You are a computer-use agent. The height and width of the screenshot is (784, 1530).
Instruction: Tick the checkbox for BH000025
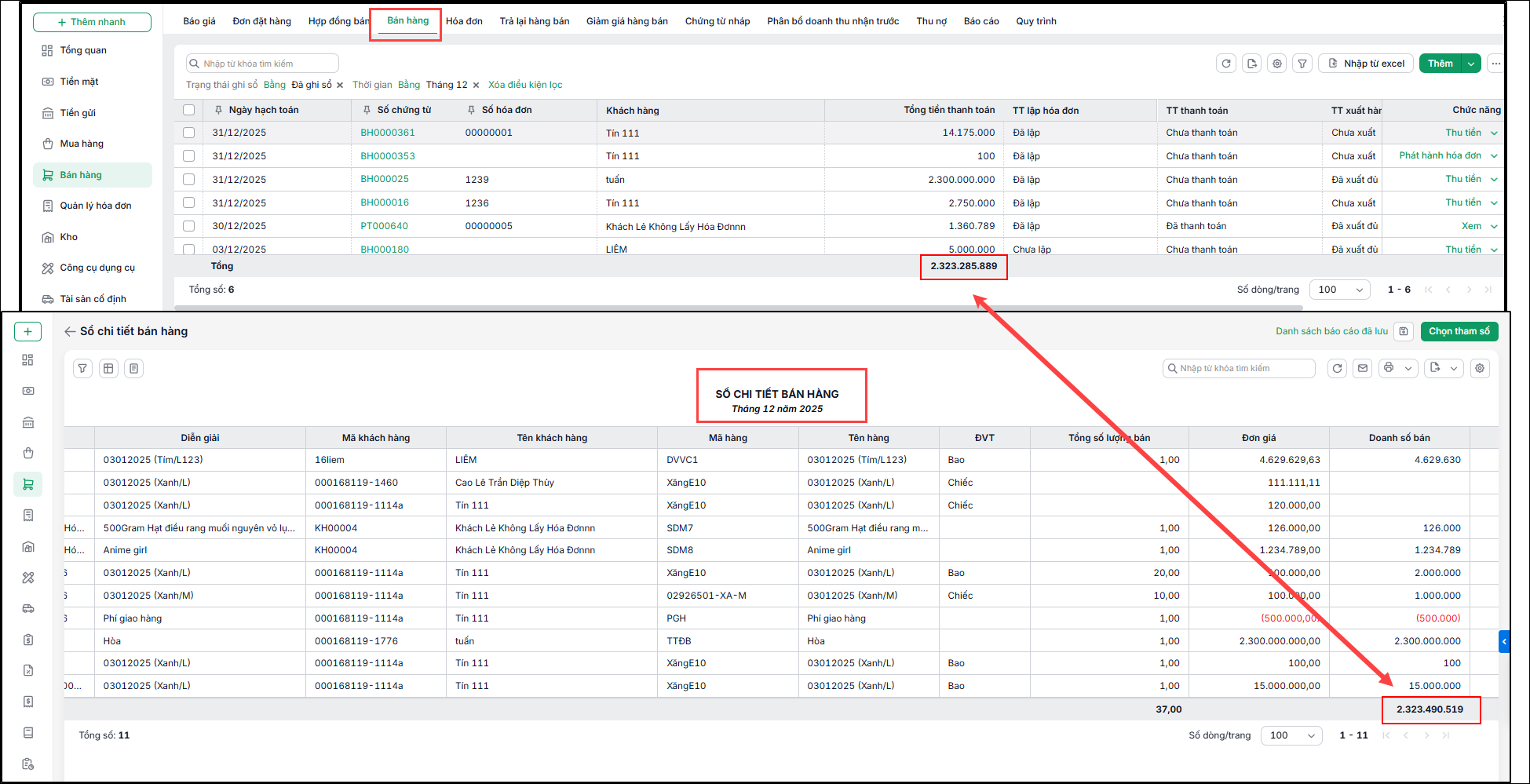(188, 180)
